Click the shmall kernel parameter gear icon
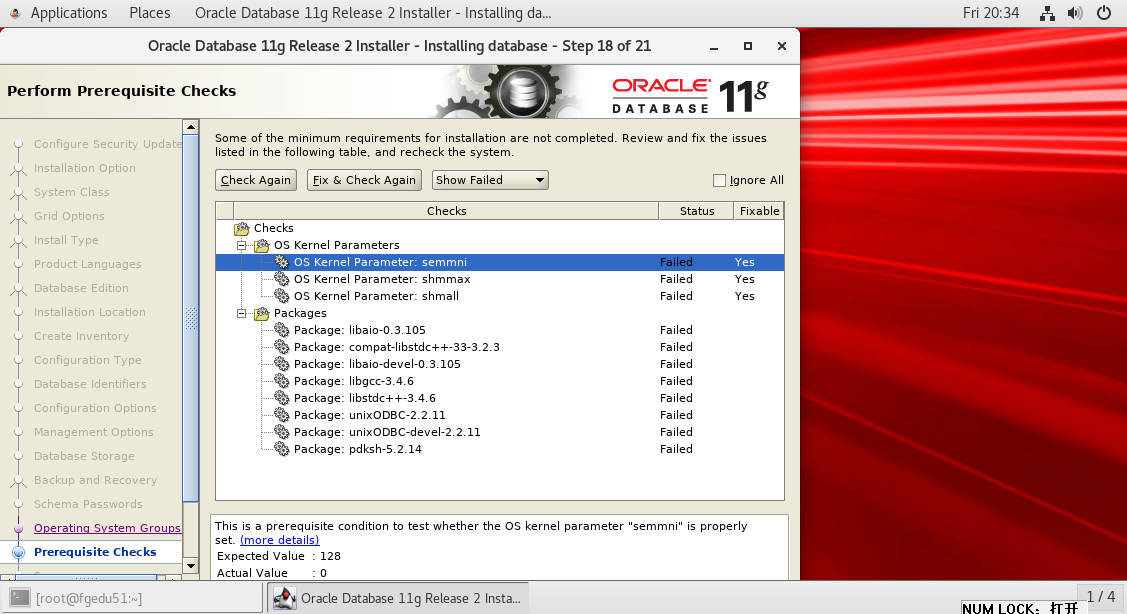This screenshot has height=614, width=1127. click(282, 296)
